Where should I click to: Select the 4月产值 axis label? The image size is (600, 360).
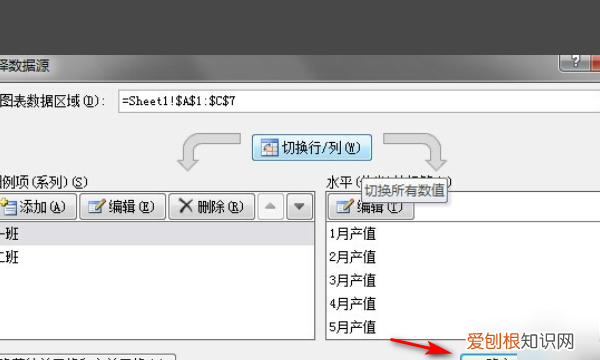tap(352, 304)
